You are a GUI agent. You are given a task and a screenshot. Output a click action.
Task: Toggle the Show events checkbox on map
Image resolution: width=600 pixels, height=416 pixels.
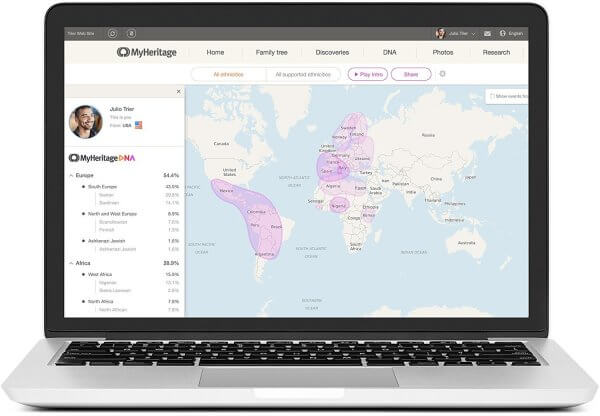pos(492,96)
